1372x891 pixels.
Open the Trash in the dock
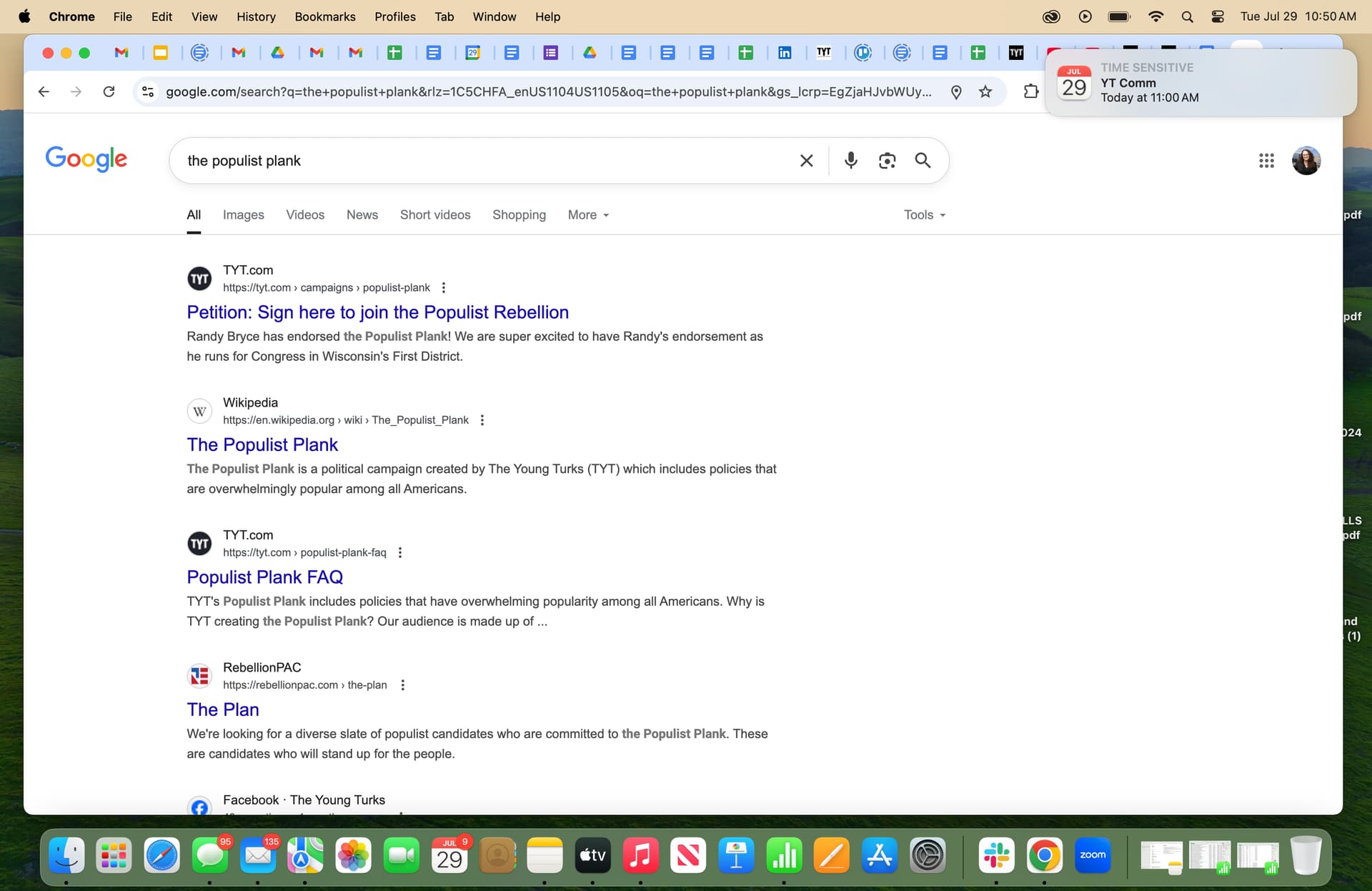[1305, 855]
